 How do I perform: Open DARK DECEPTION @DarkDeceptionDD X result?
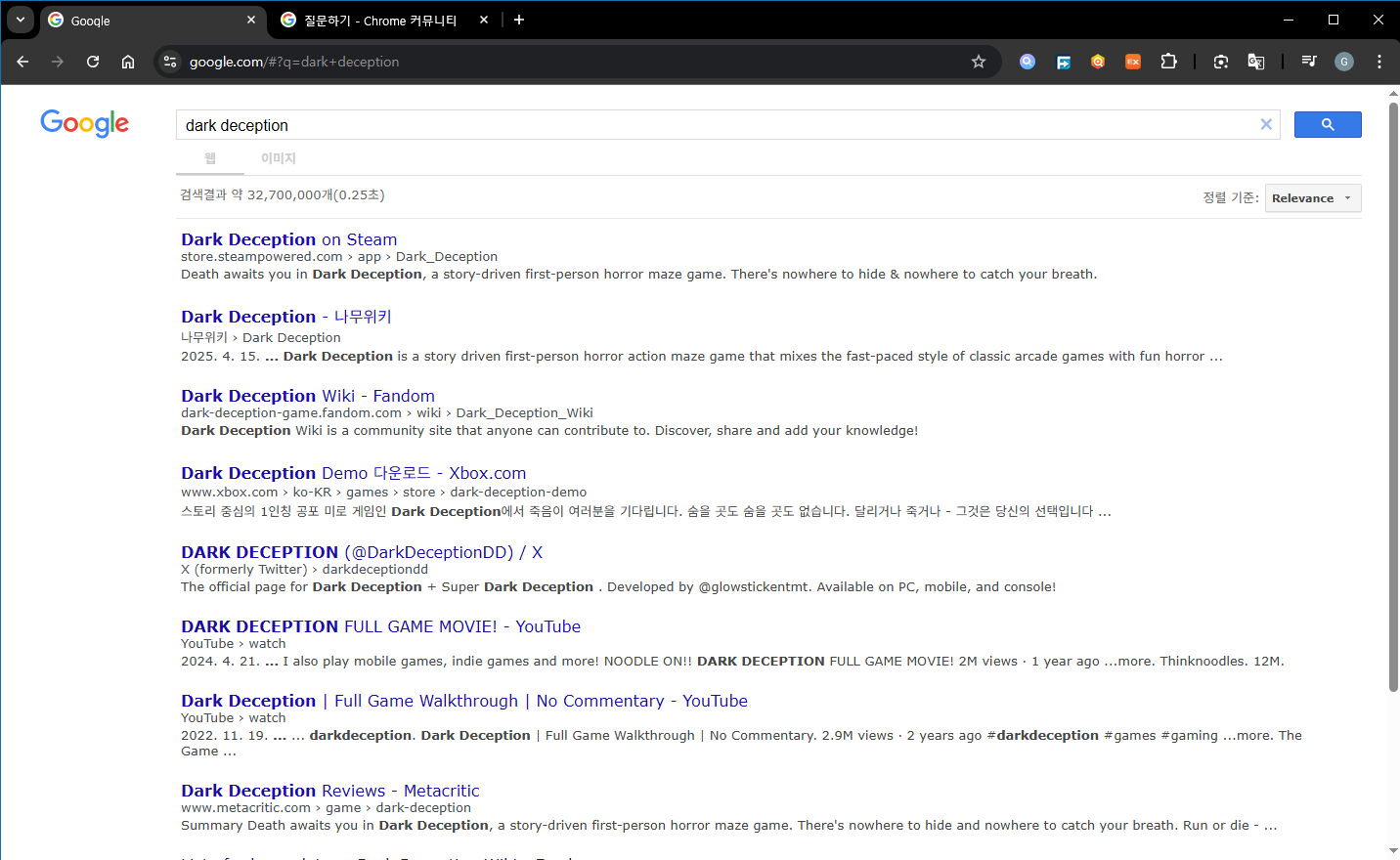click(x=362, y=552)
